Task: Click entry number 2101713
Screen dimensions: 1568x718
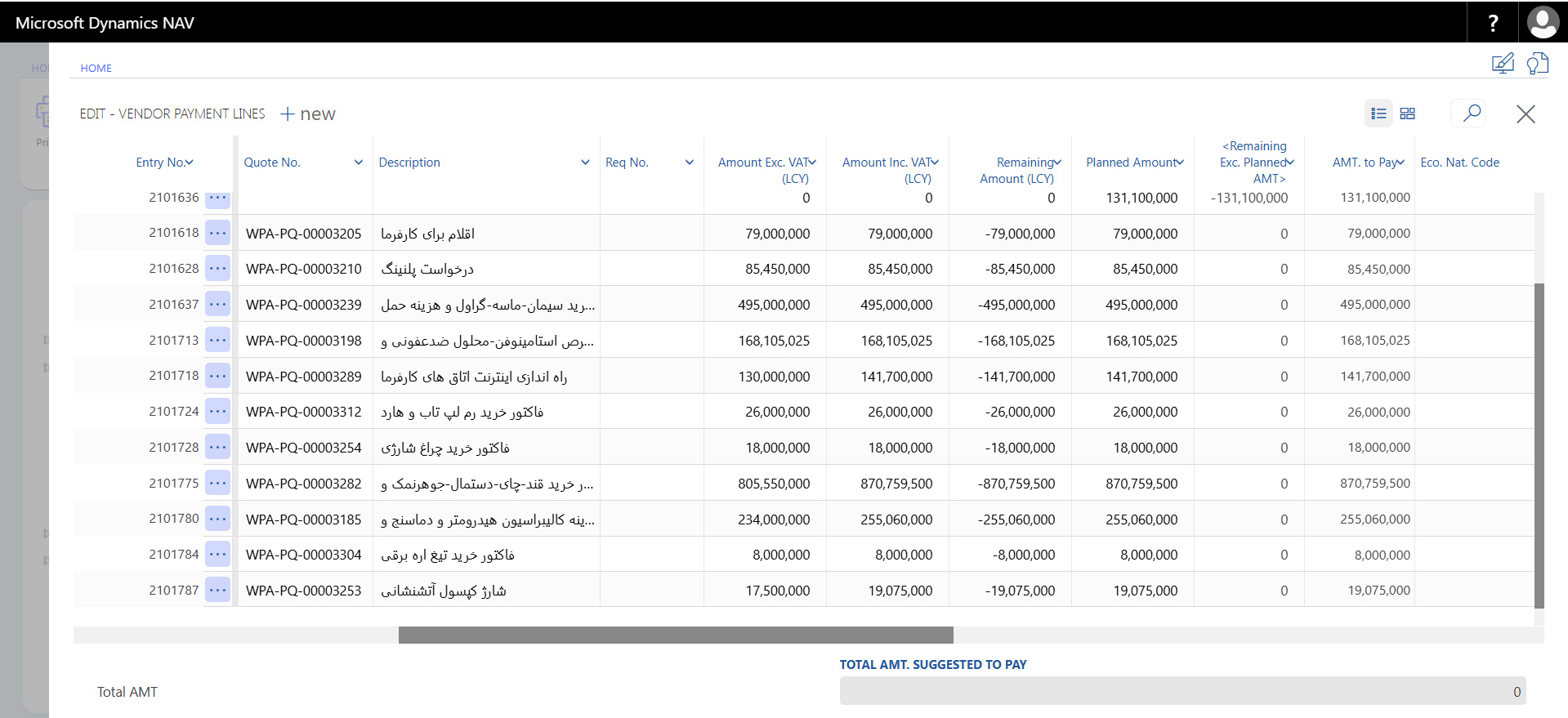Action: tap(173, 340)
